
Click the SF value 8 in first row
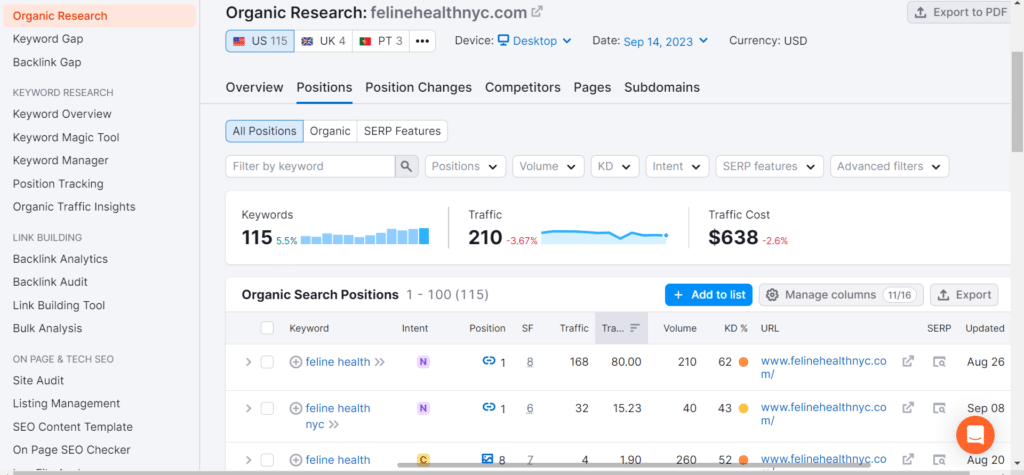pos(530,362)
